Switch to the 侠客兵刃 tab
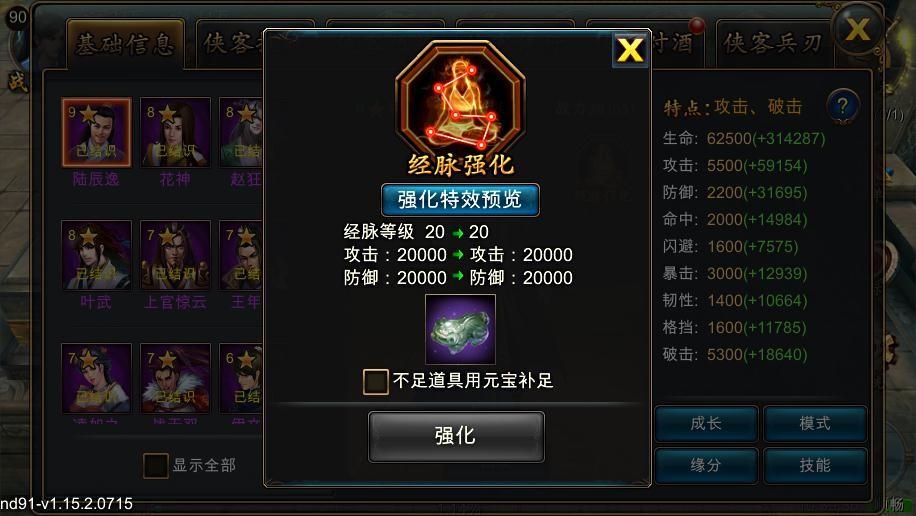This screenshot has height=516, width=916. [773, 43]
